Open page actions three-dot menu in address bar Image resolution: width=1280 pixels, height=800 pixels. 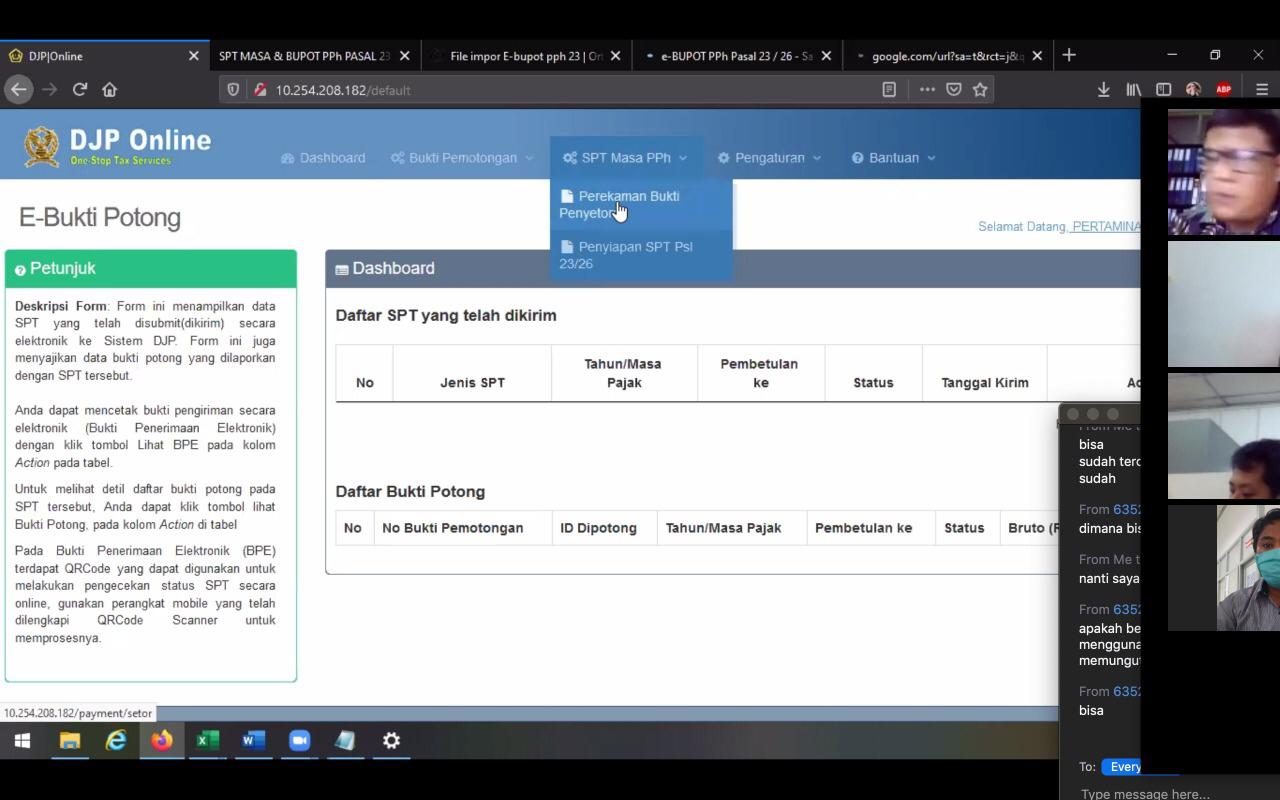click(927, 89)
